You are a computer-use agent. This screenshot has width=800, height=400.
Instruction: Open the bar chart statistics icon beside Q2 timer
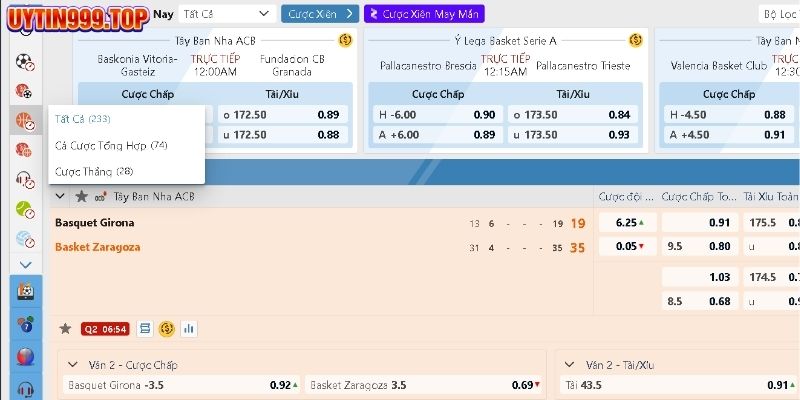click(188, 328)
